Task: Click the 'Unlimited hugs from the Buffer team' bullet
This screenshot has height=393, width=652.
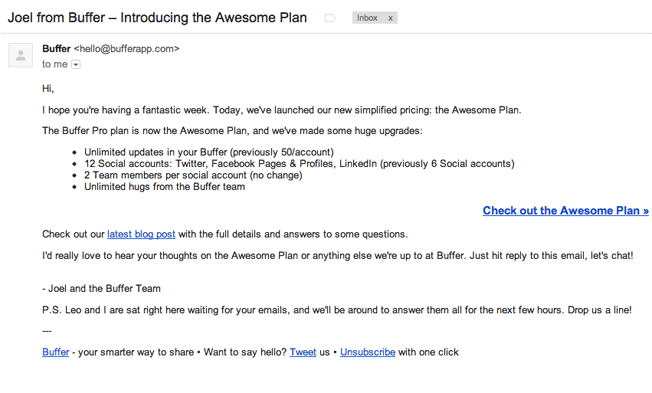Action: click(x=164, y=187)
